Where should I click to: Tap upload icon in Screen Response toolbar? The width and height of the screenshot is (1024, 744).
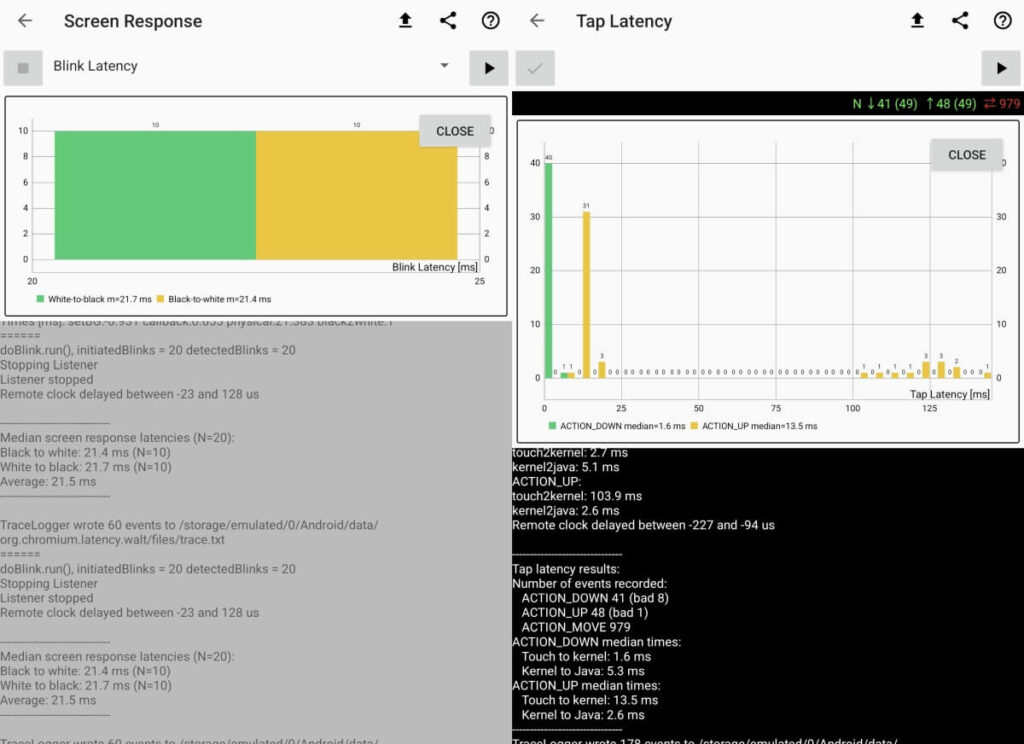(x=405, y=21)
